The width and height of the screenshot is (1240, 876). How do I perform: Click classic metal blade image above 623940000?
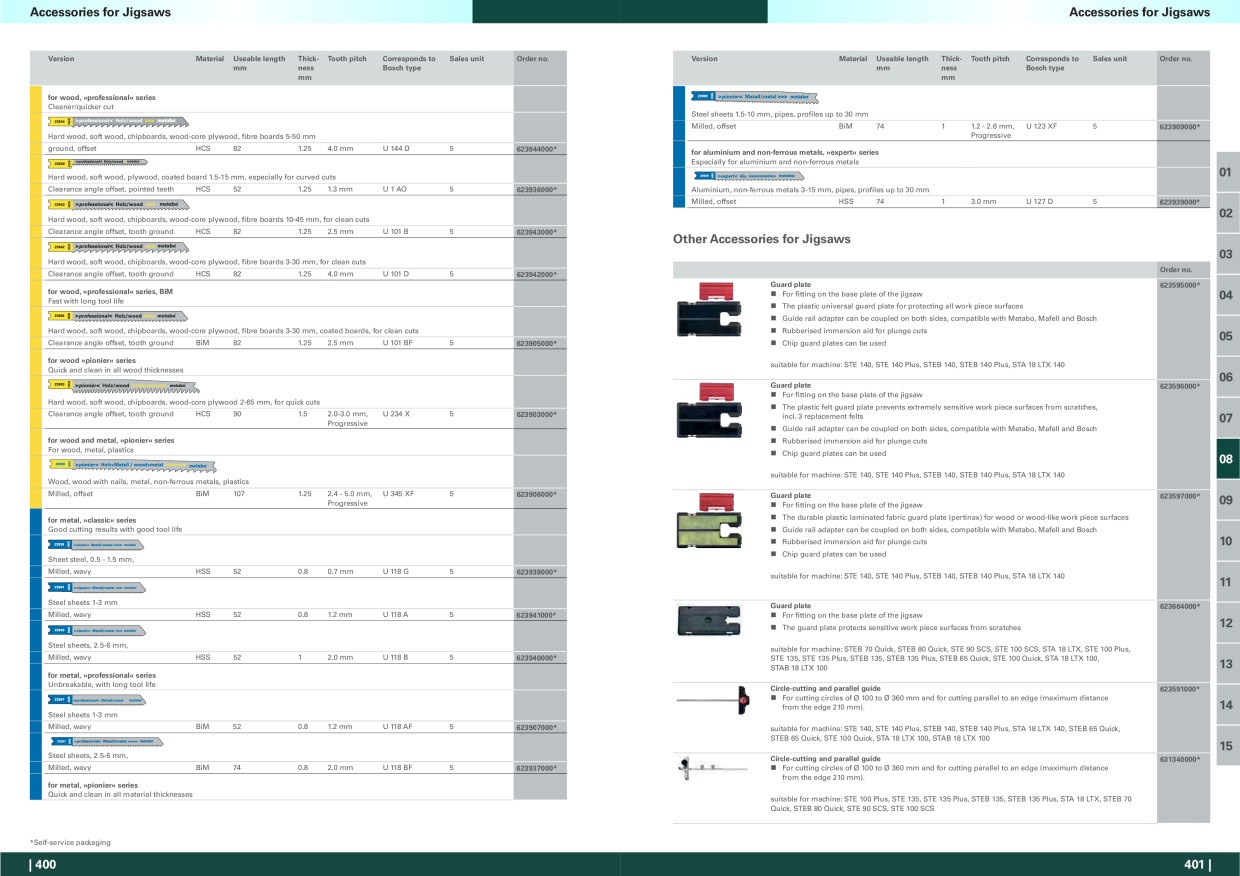click(96, 630)
